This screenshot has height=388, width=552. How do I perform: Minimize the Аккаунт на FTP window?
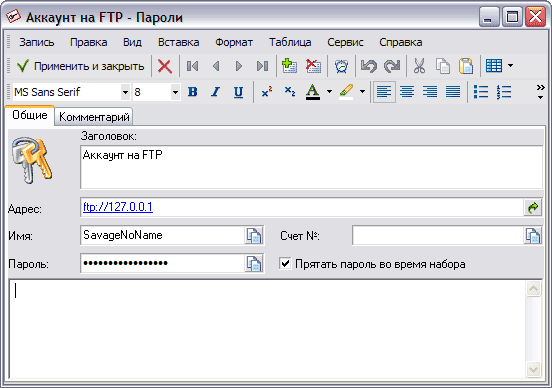pos(489,17)
